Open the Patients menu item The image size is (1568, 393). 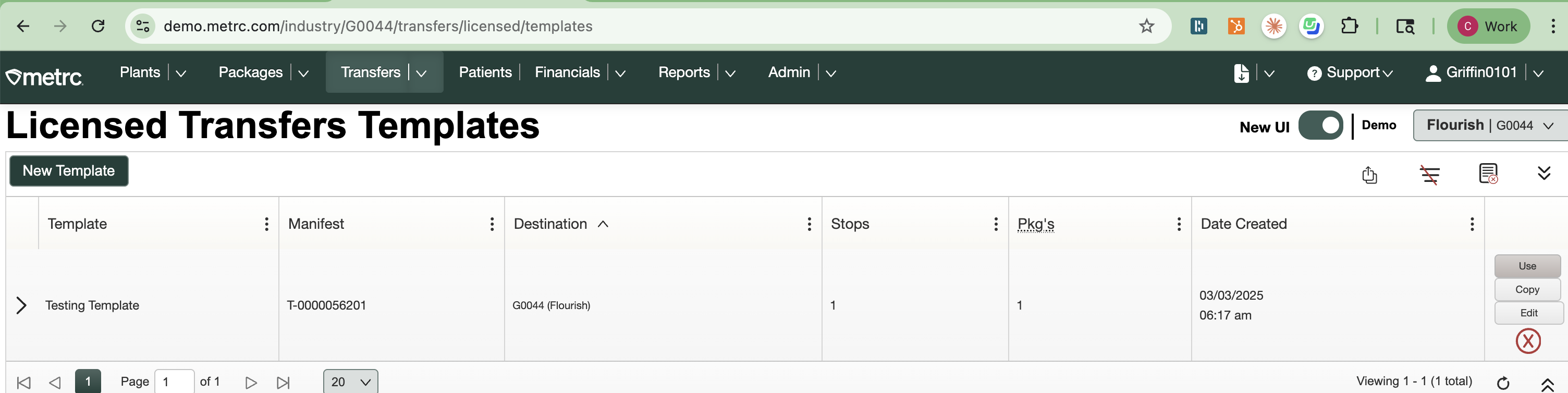point(484,72)
